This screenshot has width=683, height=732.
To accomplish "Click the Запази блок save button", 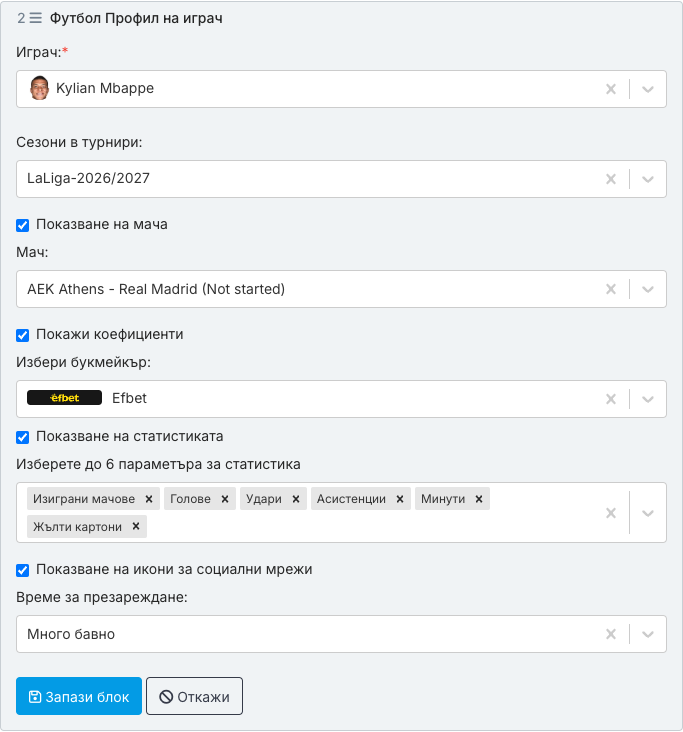I will 79,696.
